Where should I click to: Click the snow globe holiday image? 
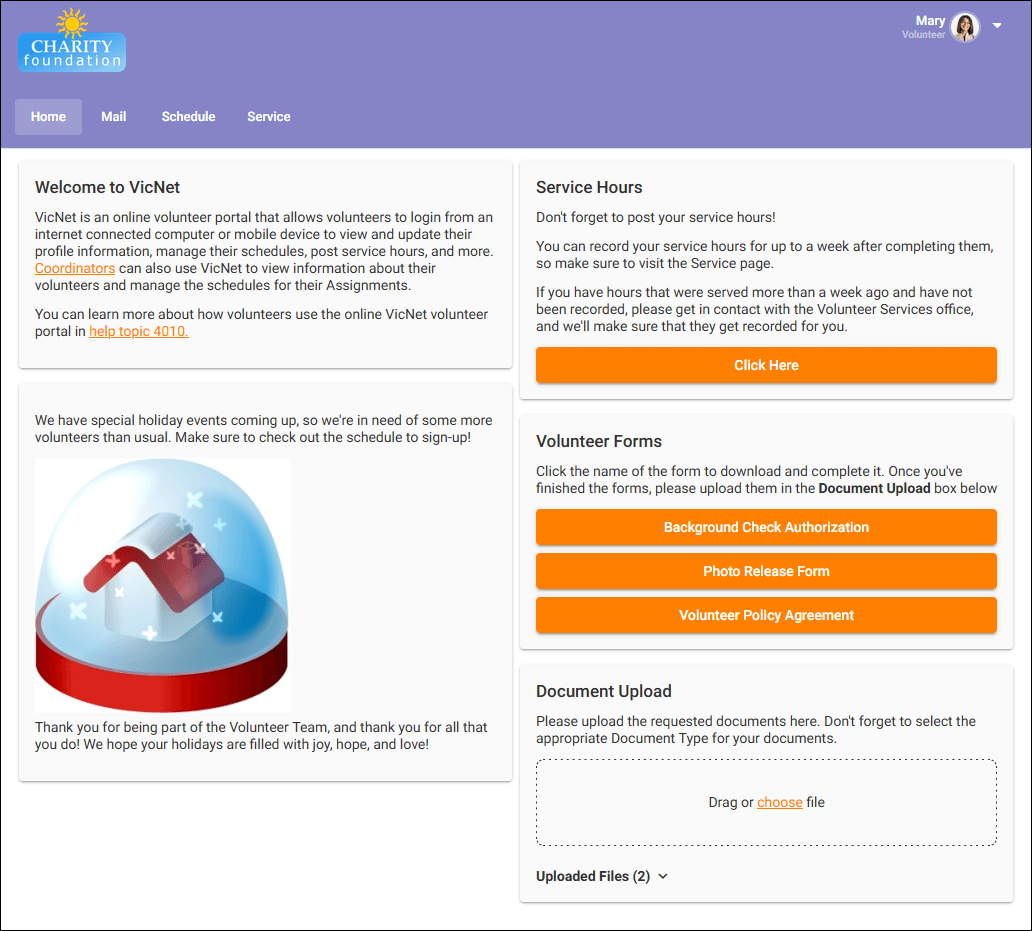click(162, 583)
